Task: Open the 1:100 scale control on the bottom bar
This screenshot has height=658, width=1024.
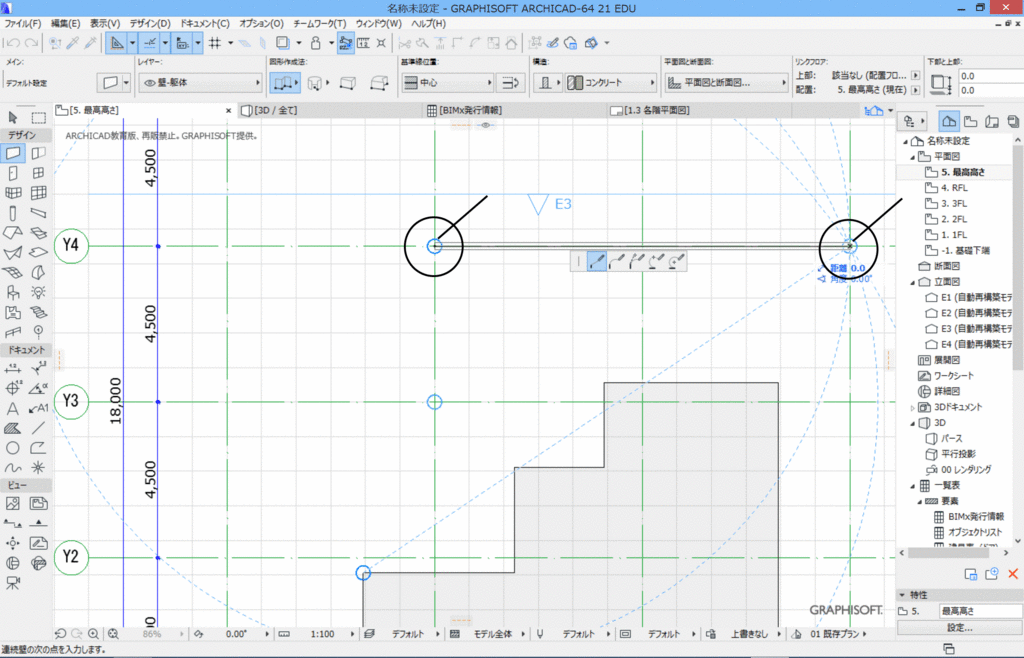Action: pyautogui.click(x=322, y=633)
